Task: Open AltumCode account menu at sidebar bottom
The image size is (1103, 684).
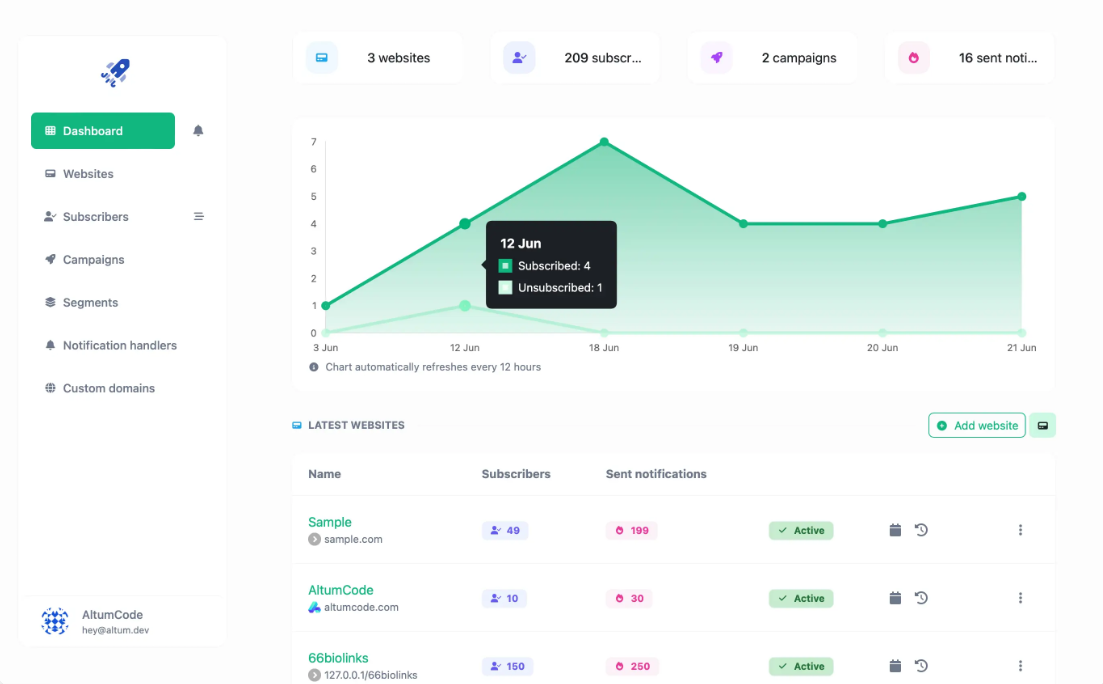Action: click(112, 621)
